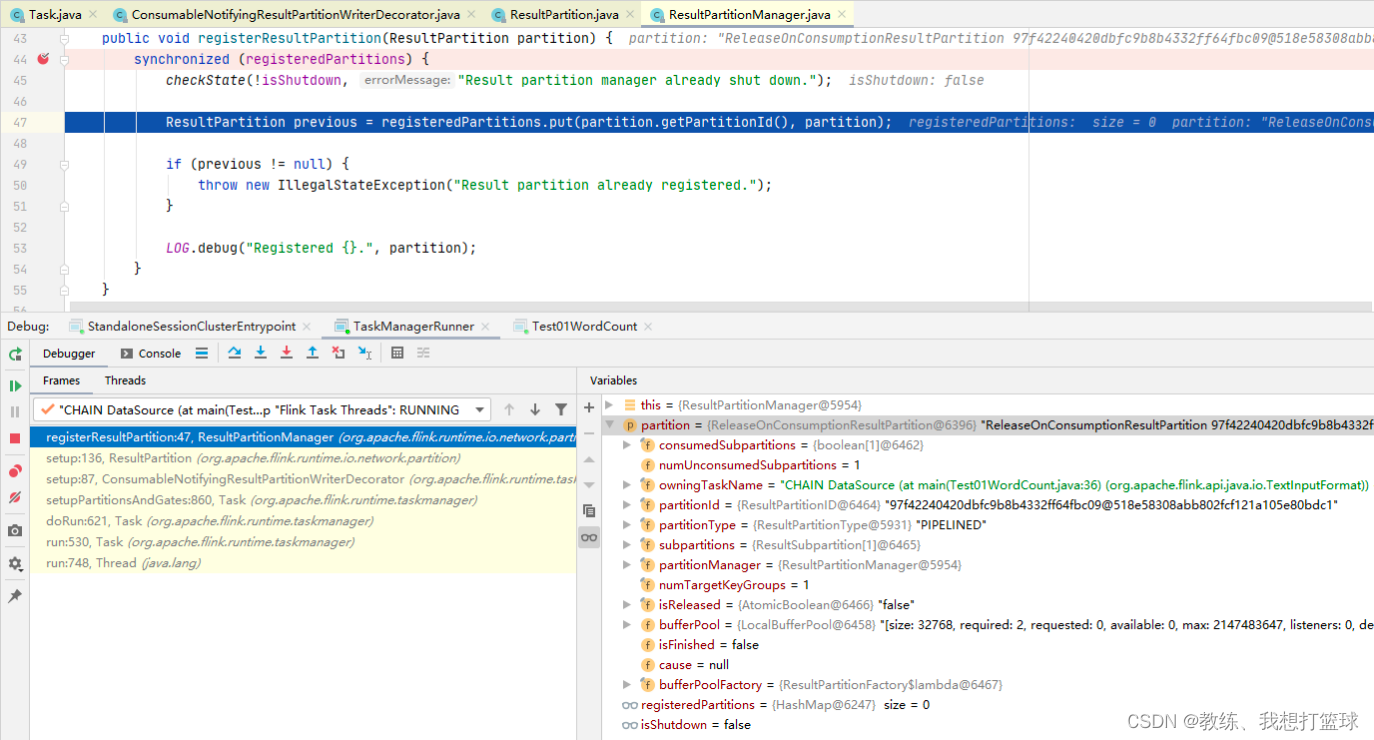Expand partitionType field
Screen dimensions: 1374x740
[627, 525]
